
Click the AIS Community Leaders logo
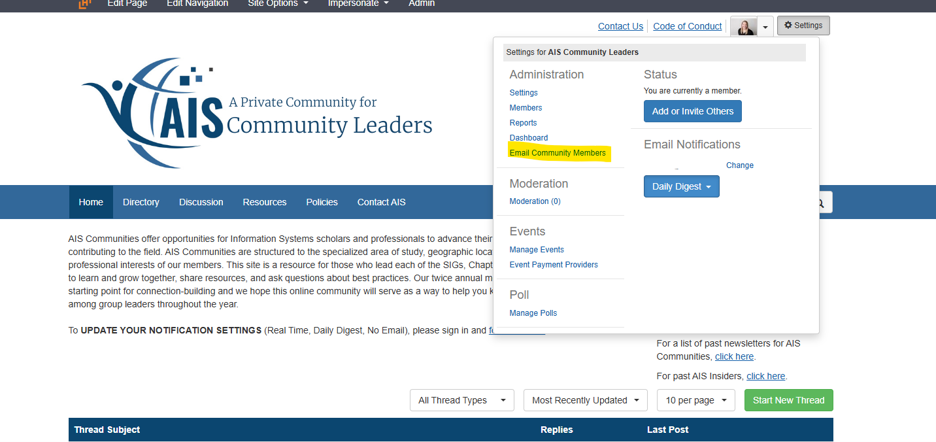[257, 112]
